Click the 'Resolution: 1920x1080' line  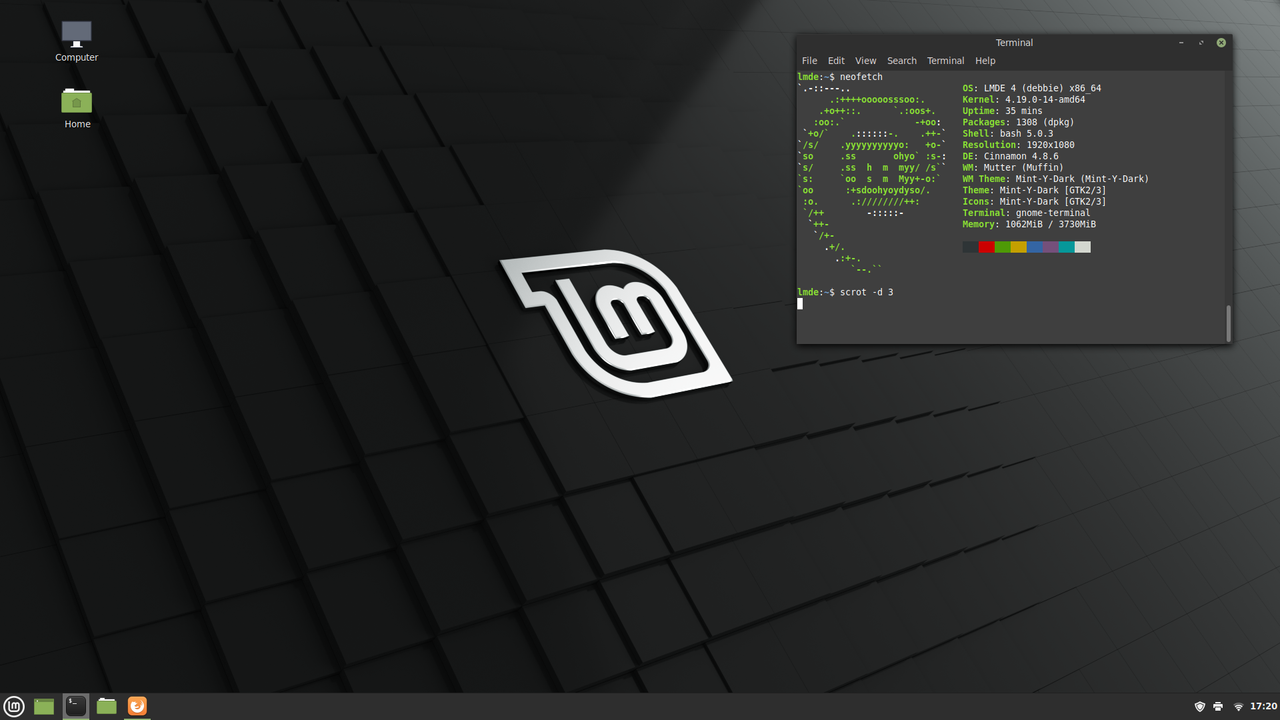pyautogui.click(x=1018, y=145)
